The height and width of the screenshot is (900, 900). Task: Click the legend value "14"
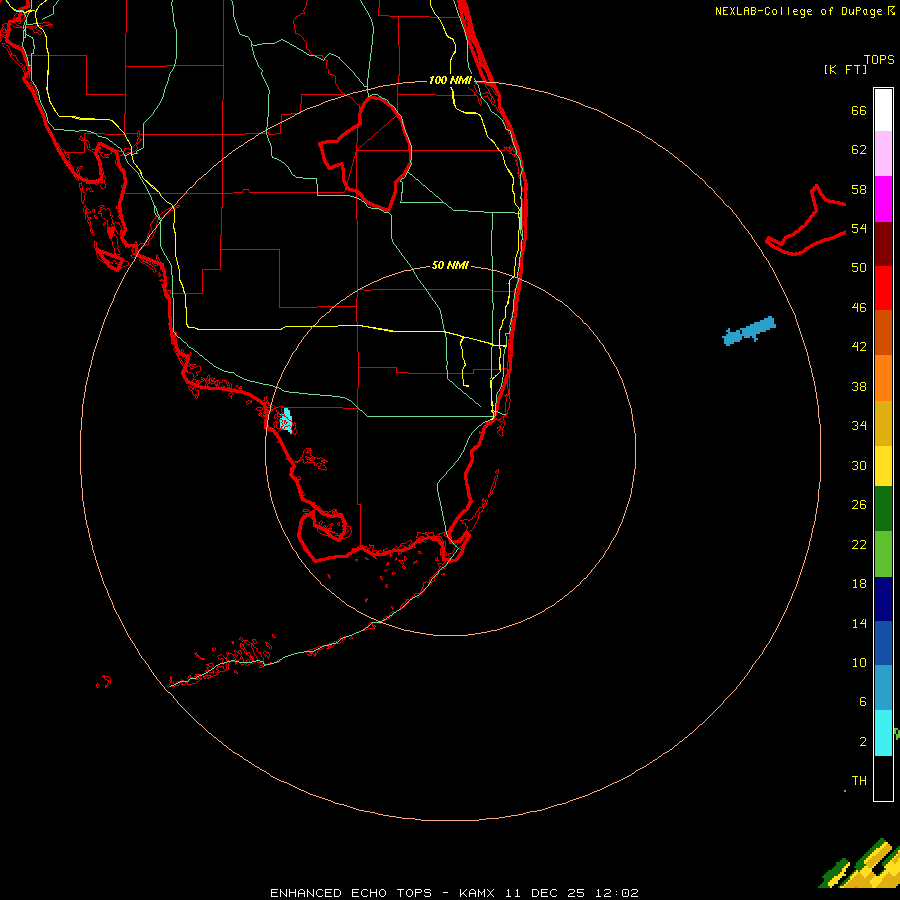[x=859, y=623]
